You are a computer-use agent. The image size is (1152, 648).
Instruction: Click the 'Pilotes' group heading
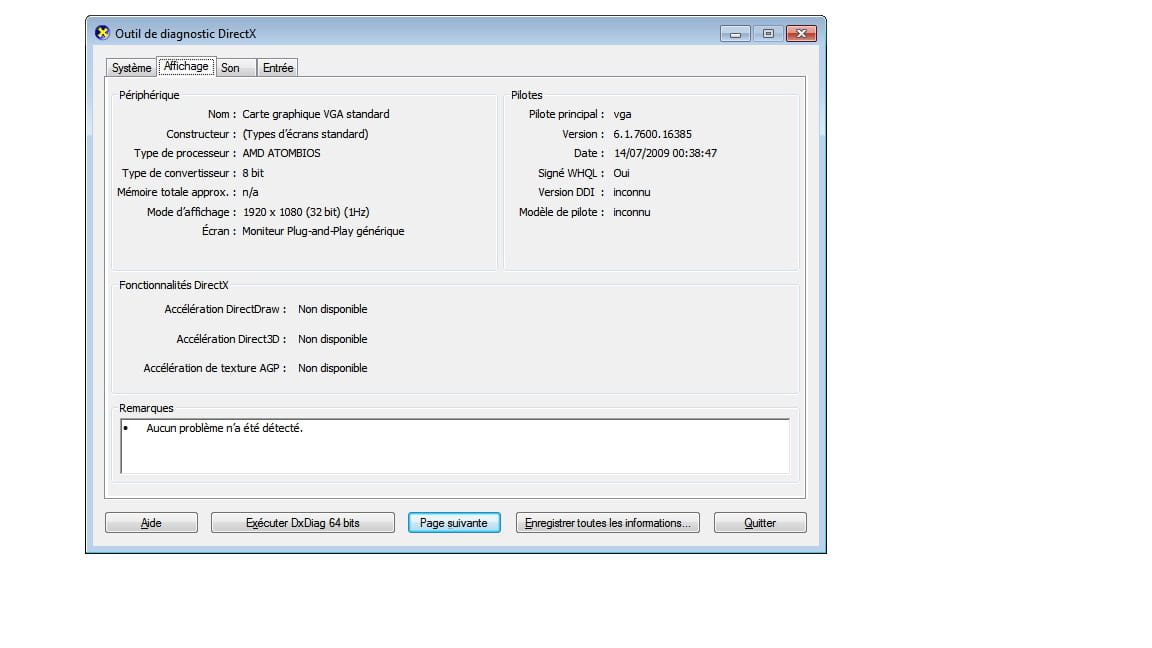527,95
